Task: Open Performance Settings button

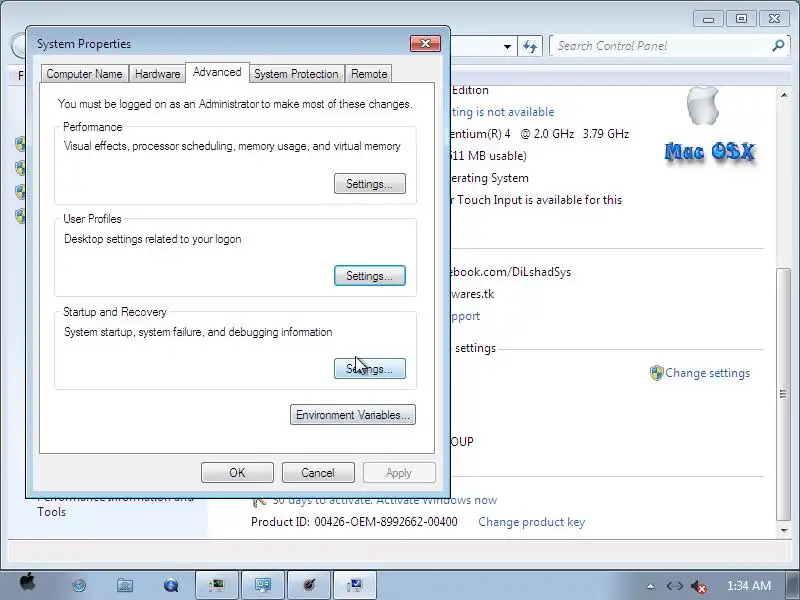Action: point(370,184)
